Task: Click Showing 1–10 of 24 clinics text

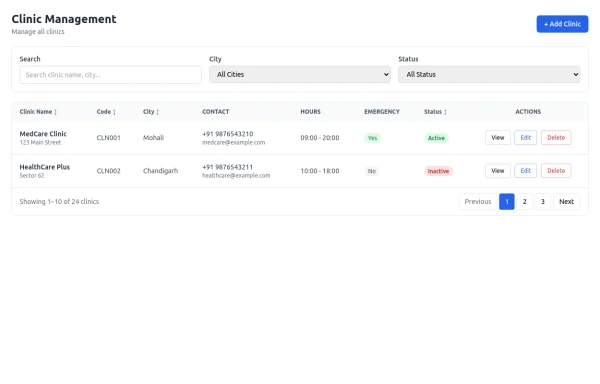Action: [59, 202]
